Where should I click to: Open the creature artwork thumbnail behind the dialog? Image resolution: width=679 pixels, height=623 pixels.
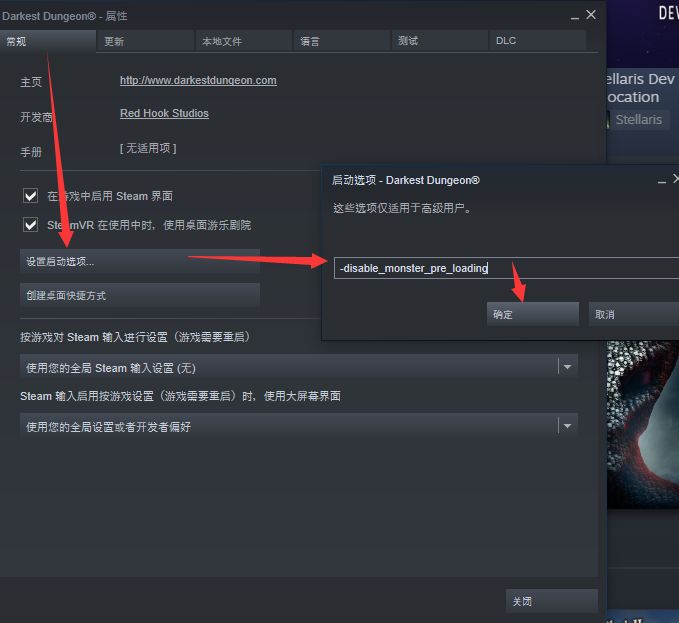643,424
